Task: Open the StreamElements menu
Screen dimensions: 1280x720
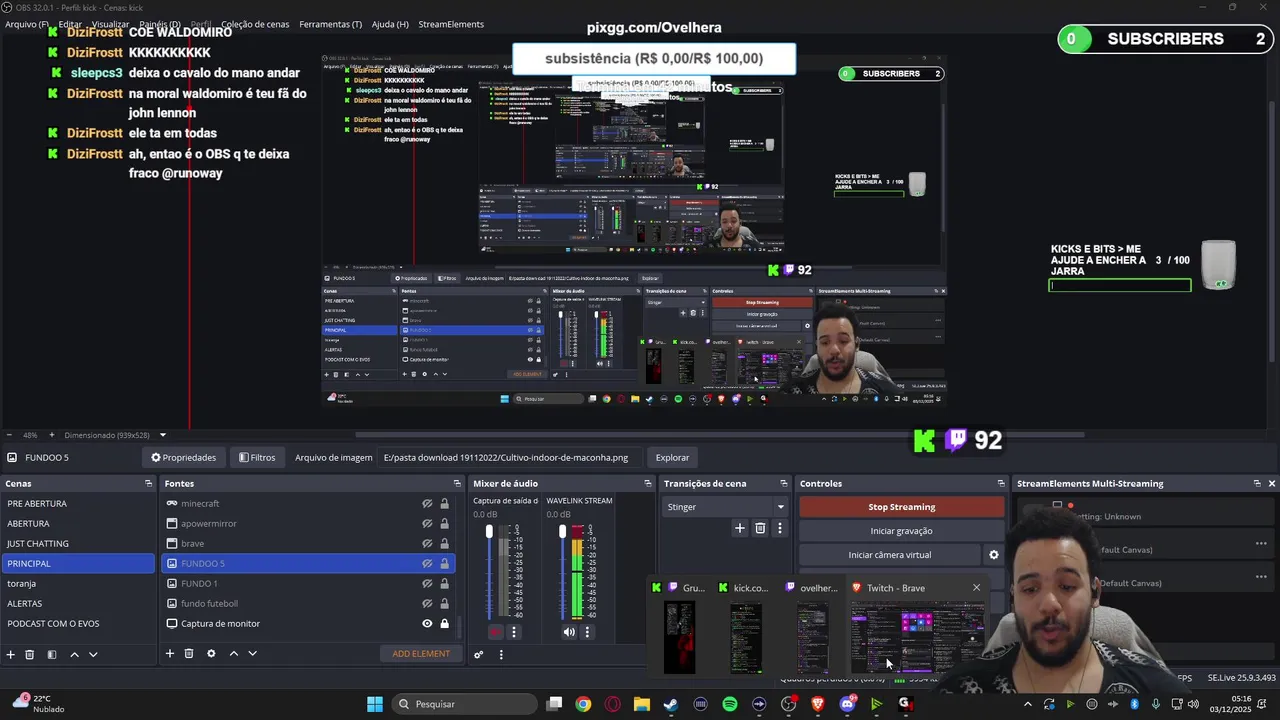Action: [x=451, y=24]
